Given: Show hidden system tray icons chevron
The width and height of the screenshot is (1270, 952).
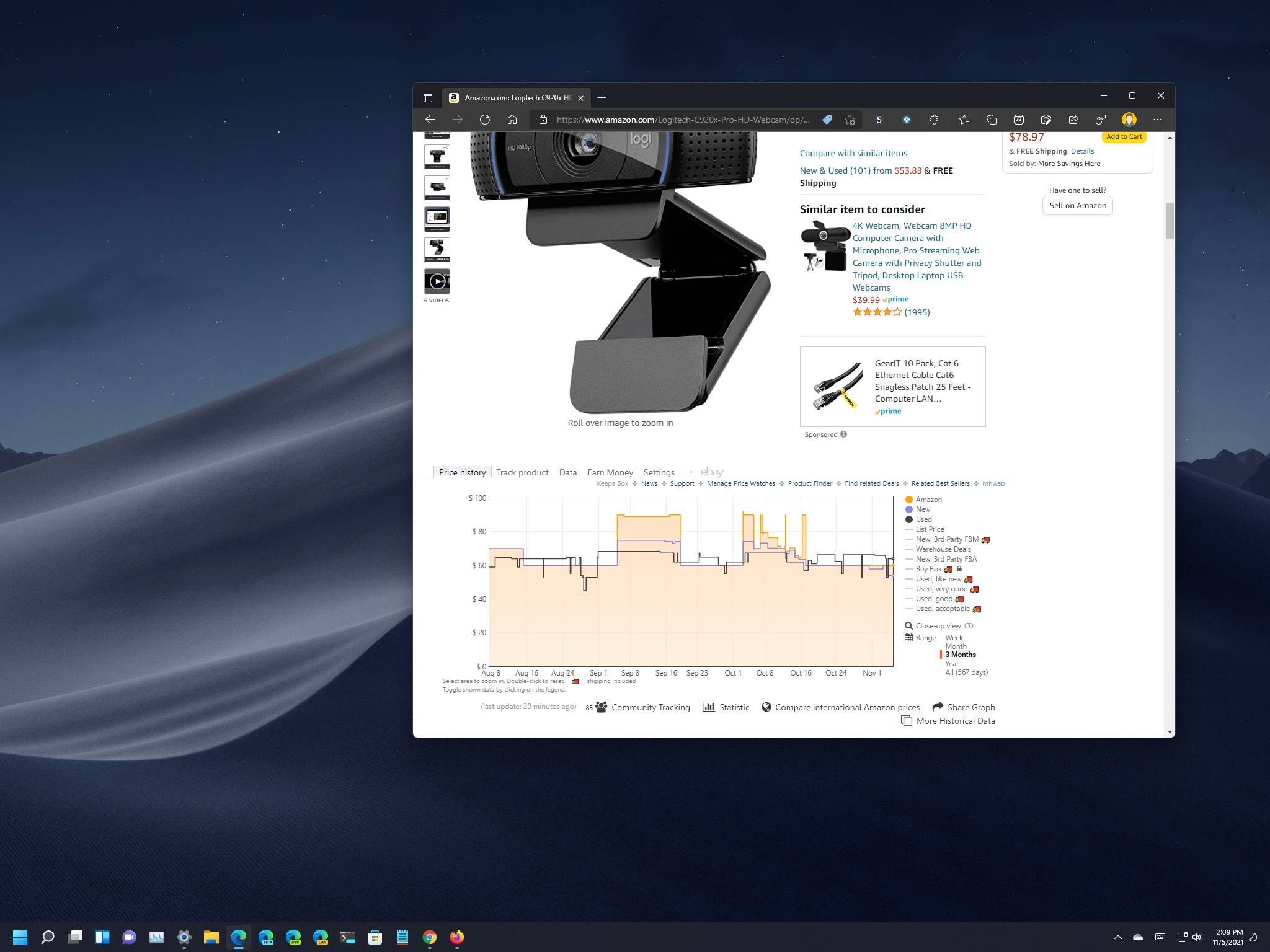Looking at the screenshot, I should [1117, 937].
